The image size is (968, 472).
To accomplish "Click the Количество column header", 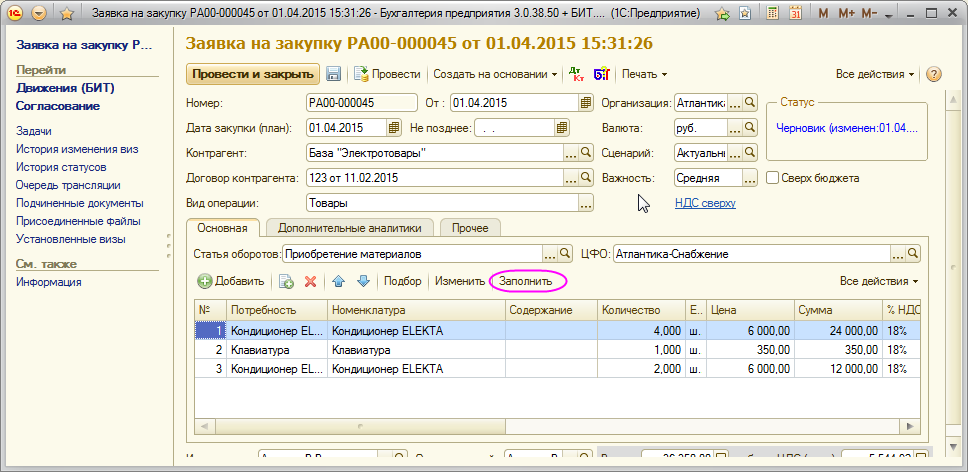I will coord(641,310).
